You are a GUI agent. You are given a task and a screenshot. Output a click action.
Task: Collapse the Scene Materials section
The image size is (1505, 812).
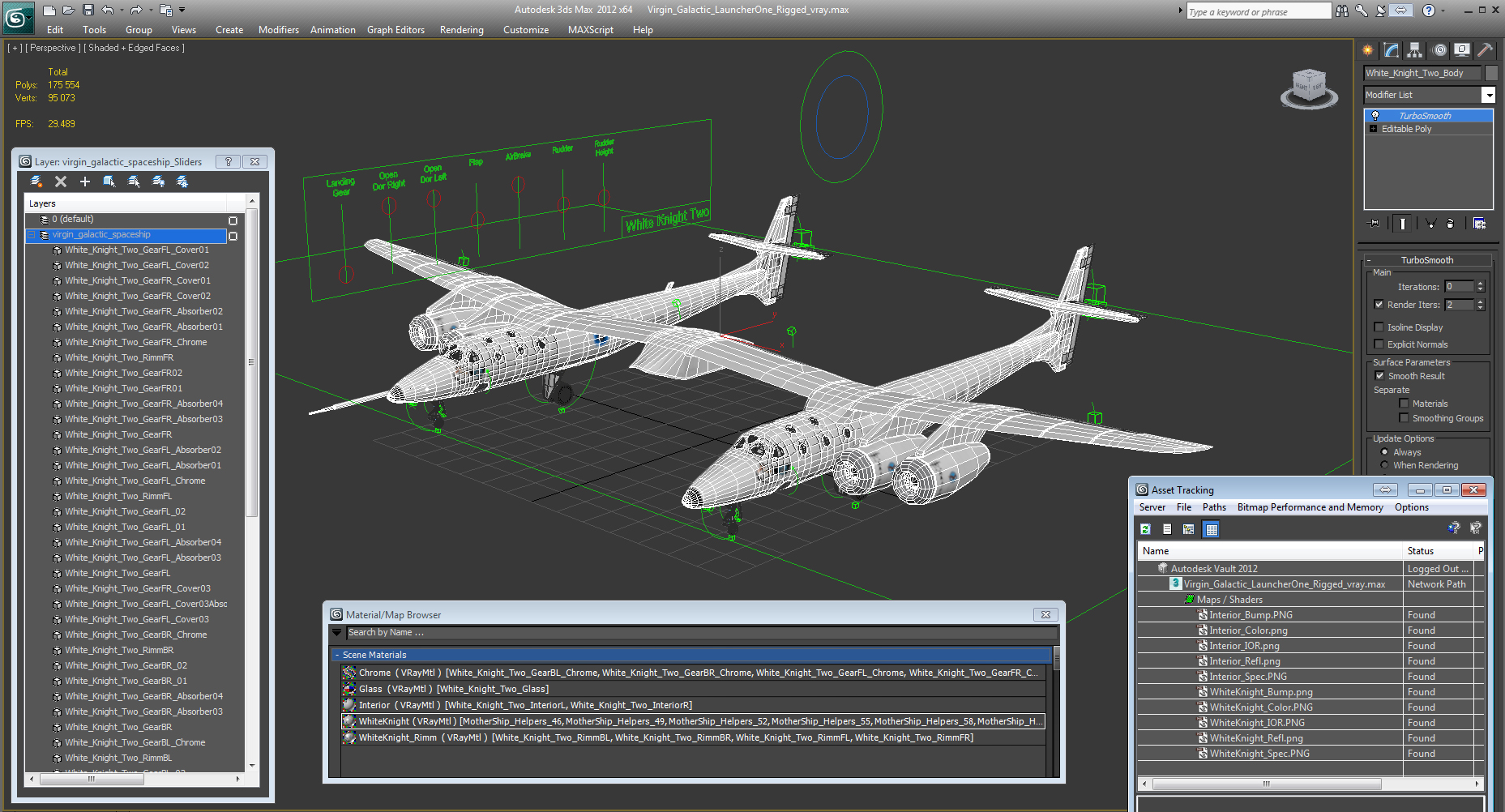(x=691, y=655)
